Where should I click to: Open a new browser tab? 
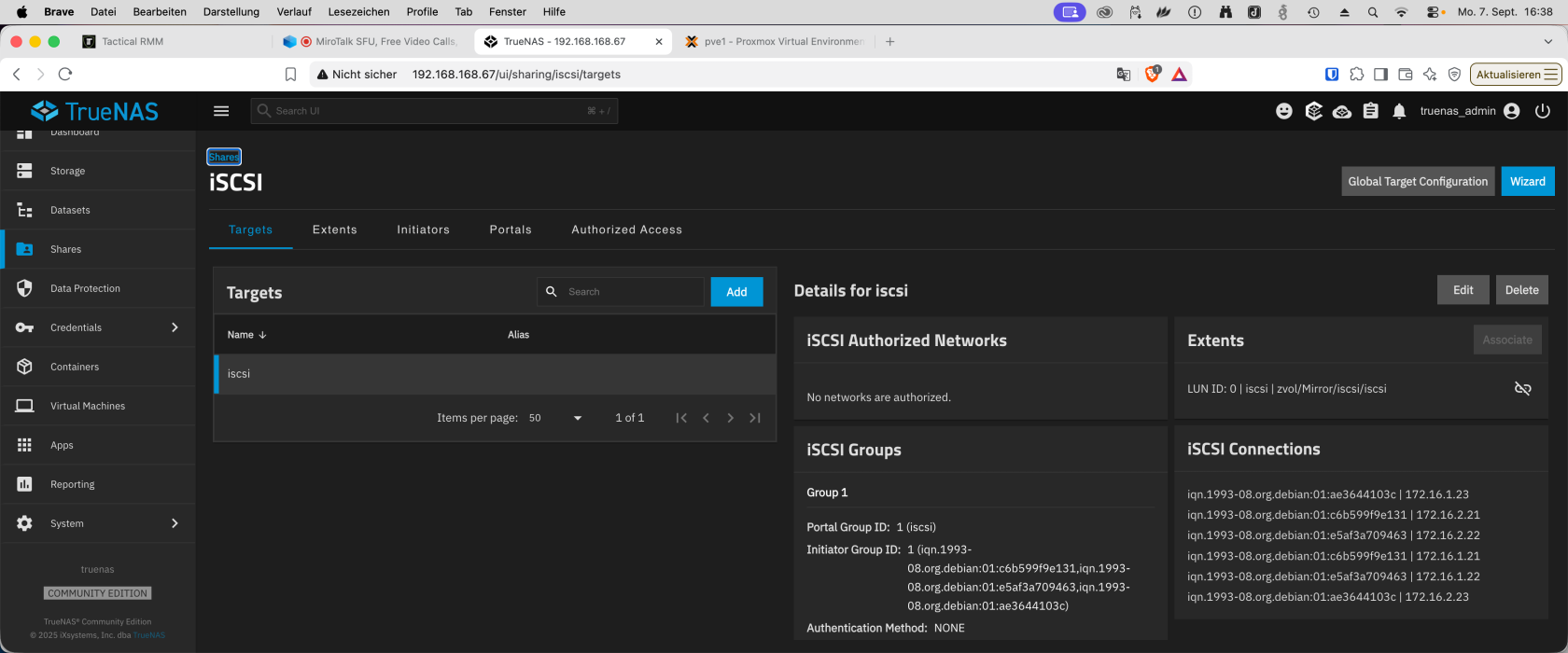(x=889, y=41)
